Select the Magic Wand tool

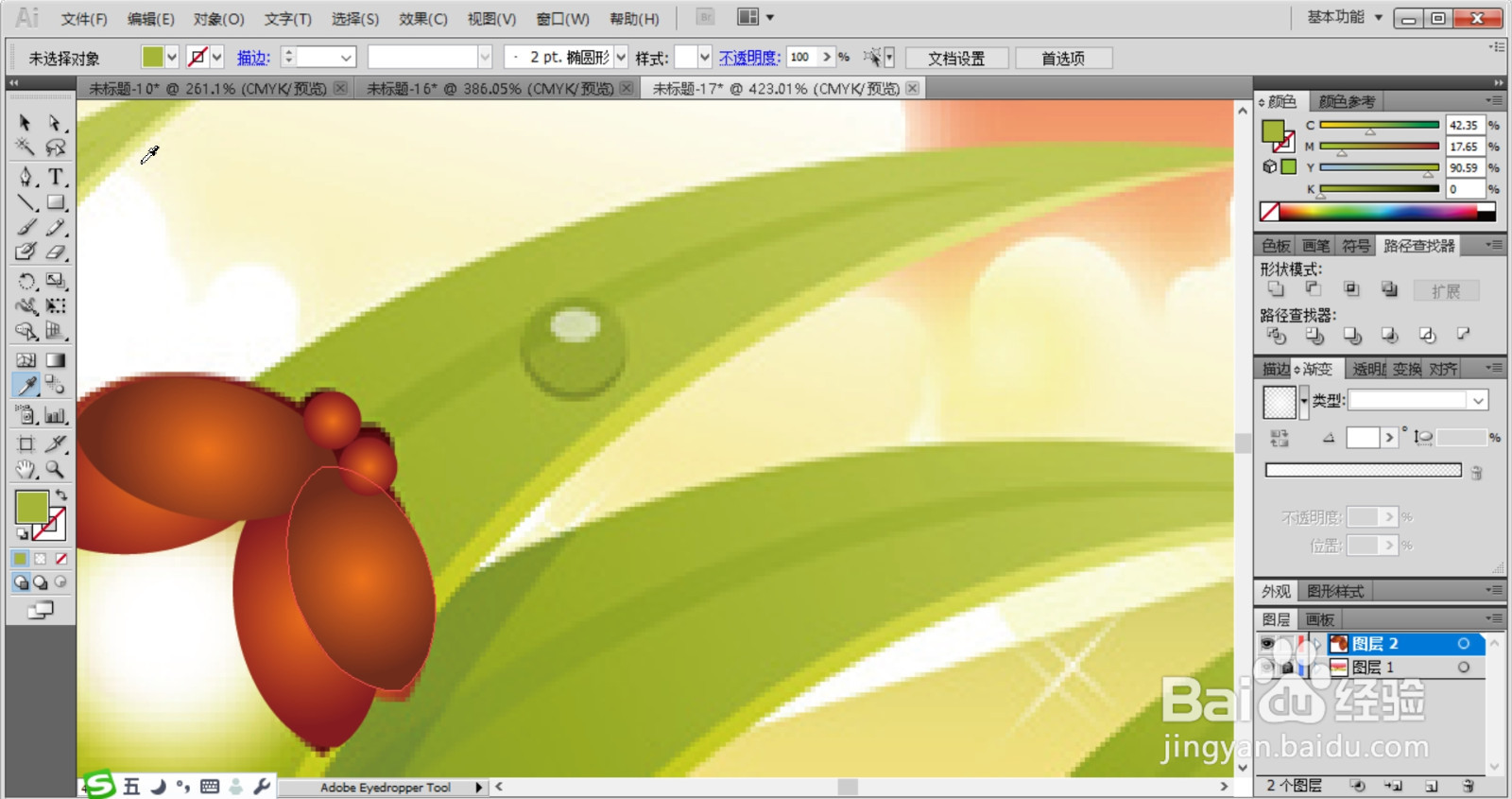pos(26,148)
